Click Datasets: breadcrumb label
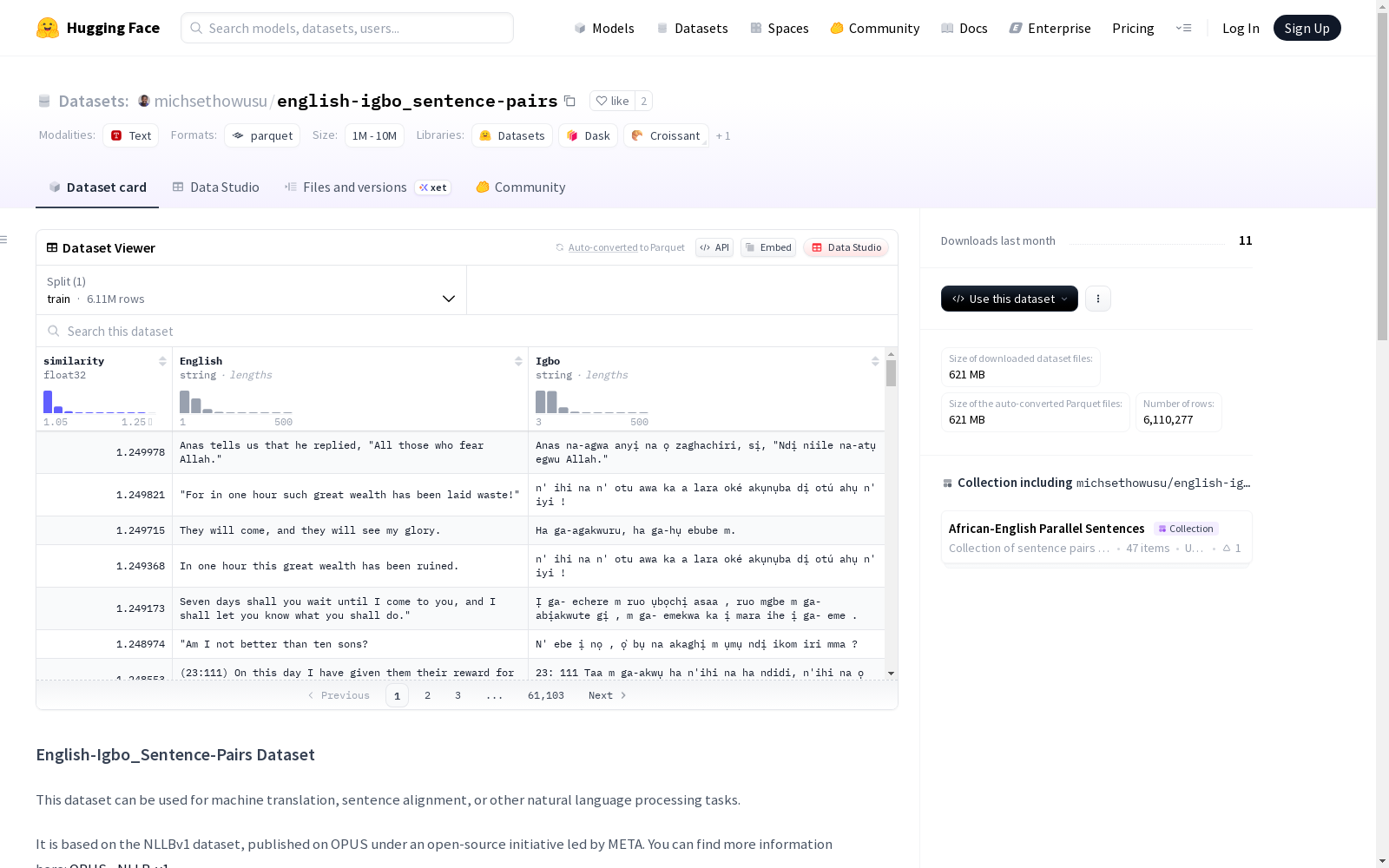The width and height of the screenshot is (1389, 868). [x=93, y=101]
